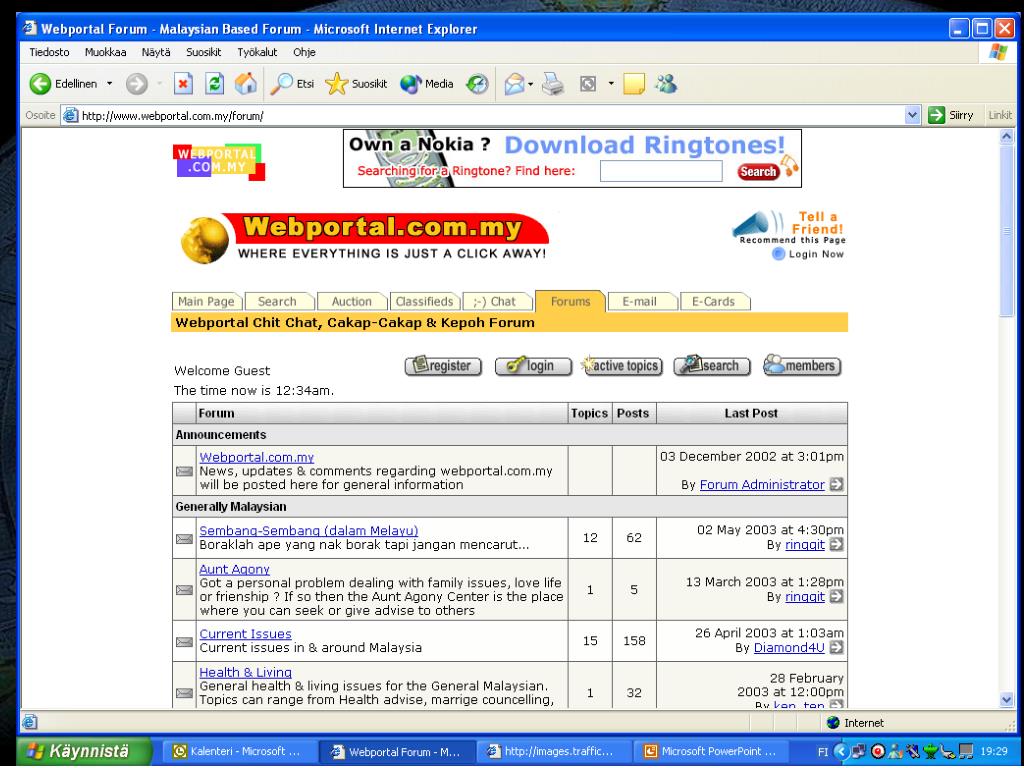Screen dimensions: 1024x768
Task: Expand the Mail button dropdown arrow
Action: tap(530, 84)
